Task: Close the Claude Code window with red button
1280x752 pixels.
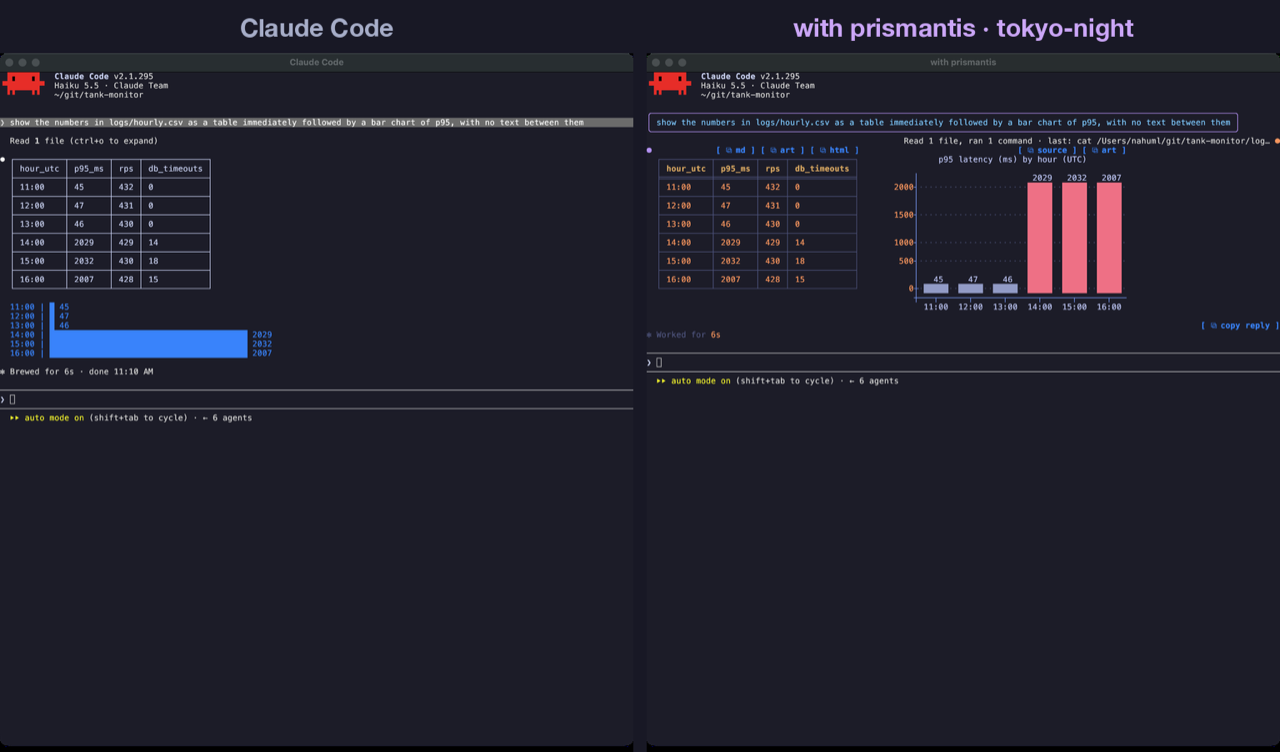Action: click(x=10, y=62)
